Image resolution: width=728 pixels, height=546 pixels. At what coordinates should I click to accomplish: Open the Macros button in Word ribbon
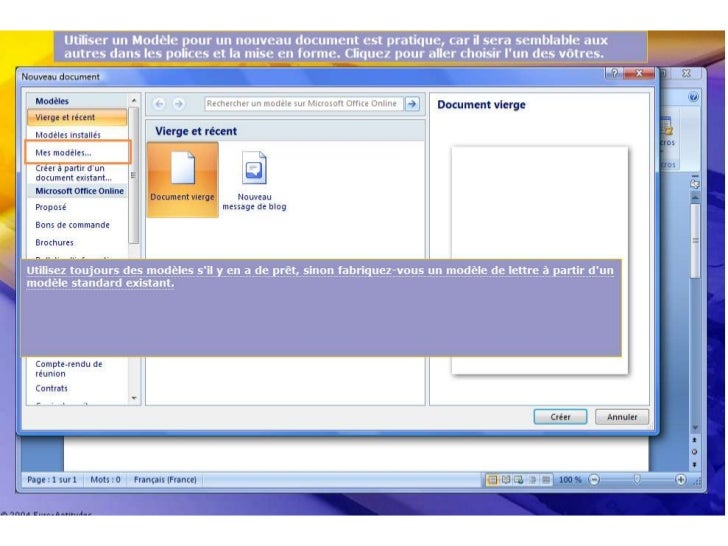(x=668, y=132)
